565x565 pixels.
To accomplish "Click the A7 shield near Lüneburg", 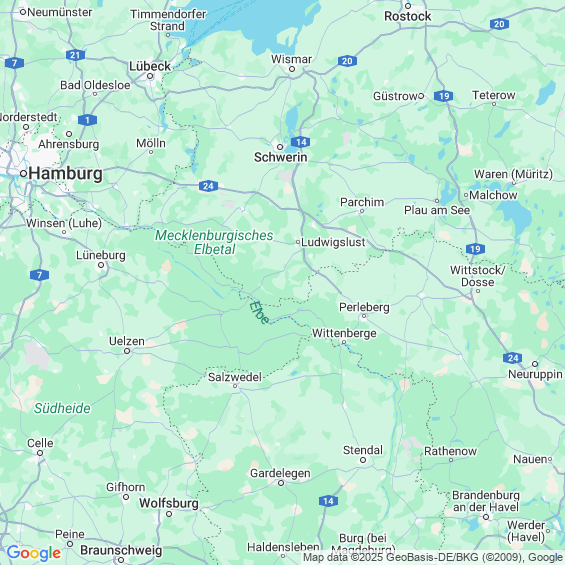I will tap(39, 275).
